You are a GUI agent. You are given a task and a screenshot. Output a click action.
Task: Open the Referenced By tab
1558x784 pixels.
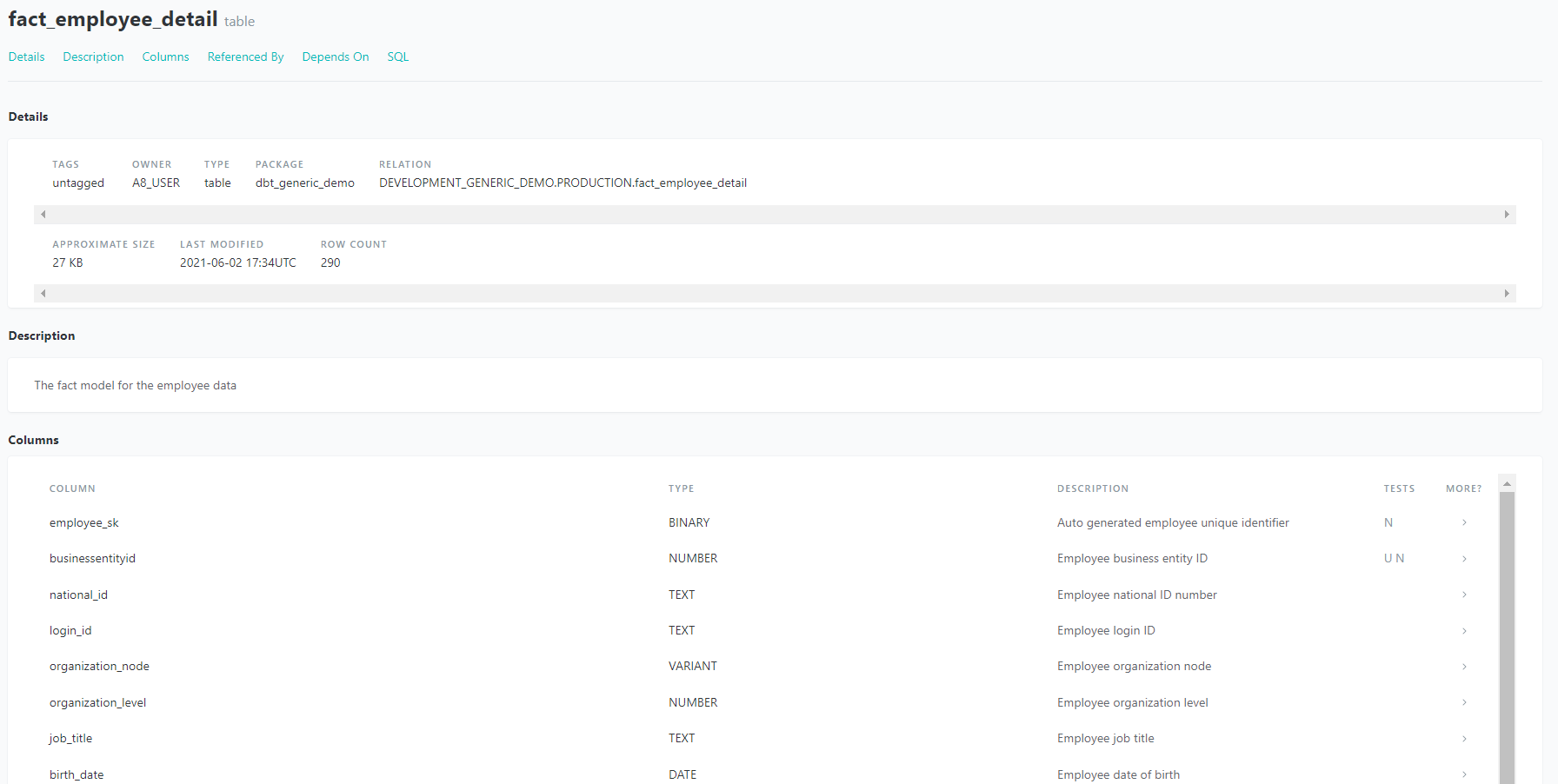[245, 56]
